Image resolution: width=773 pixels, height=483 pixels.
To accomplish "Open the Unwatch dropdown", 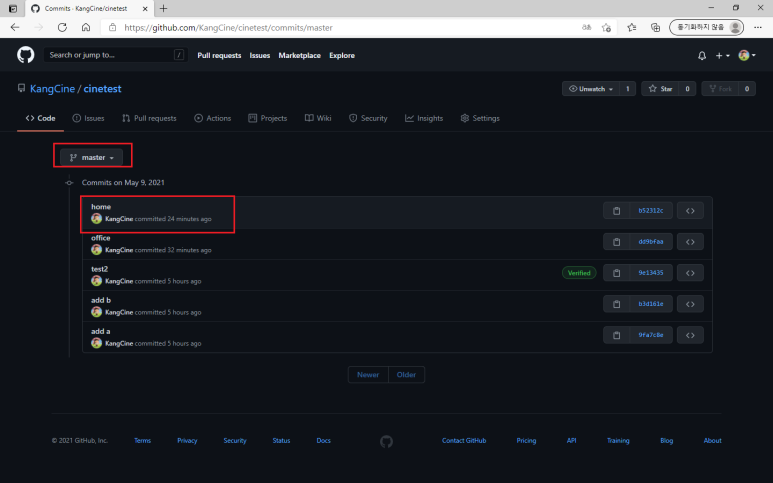I will (x=591, y=89).
